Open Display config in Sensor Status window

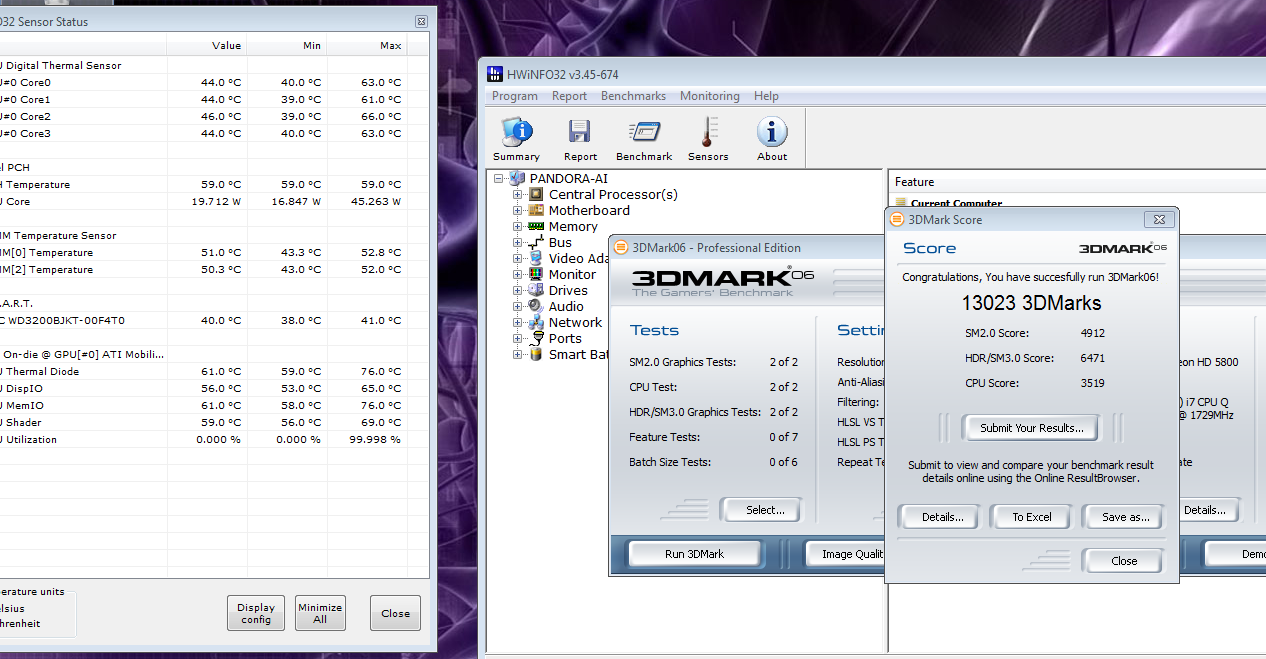point(256,613)
